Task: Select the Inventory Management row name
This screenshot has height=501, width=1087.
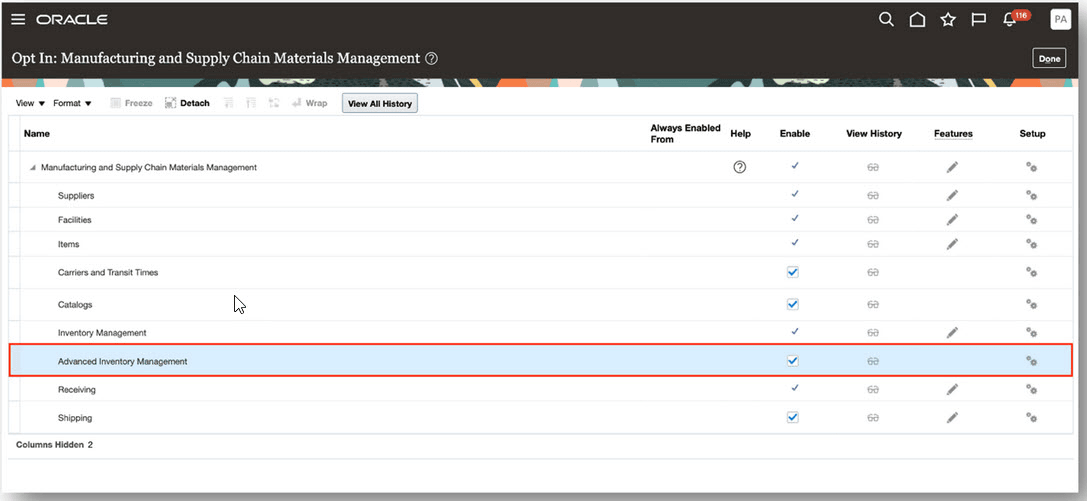Action: (102, 333)
